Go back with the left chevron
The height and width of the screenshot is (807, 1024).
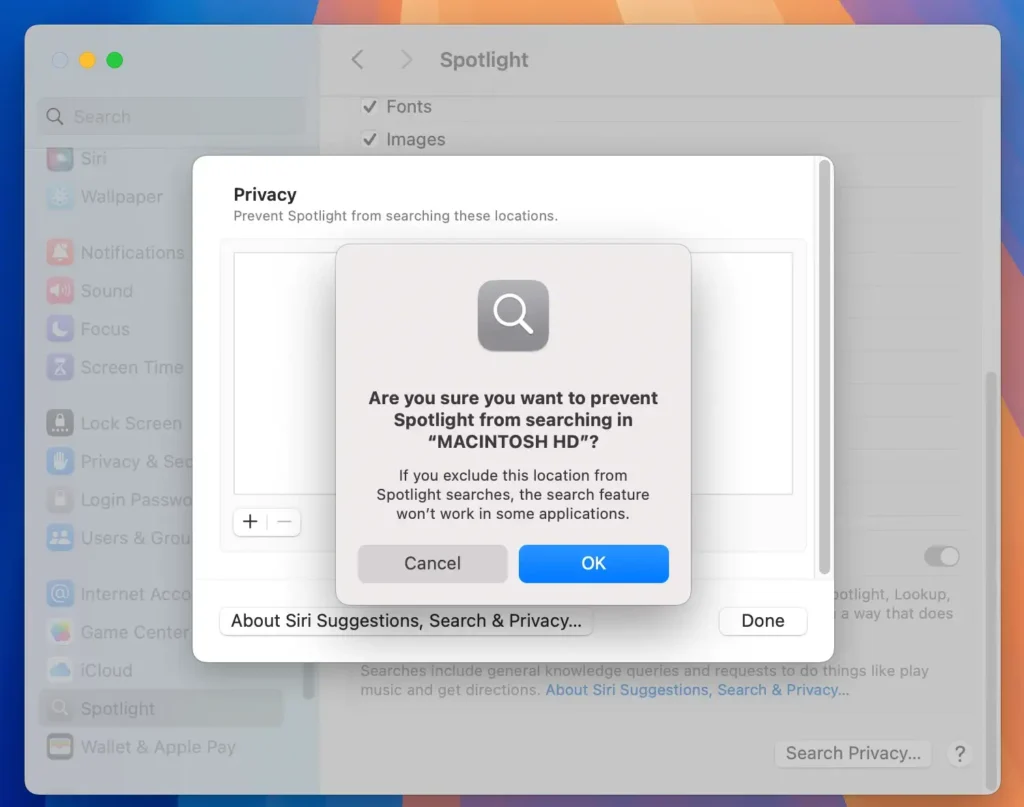click(x=358, y=60)
